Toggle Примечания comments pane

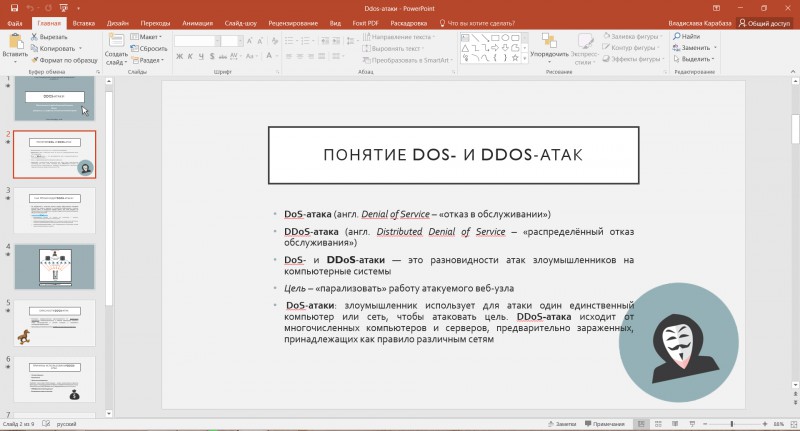pyautogui.click(x=605, y=424)
